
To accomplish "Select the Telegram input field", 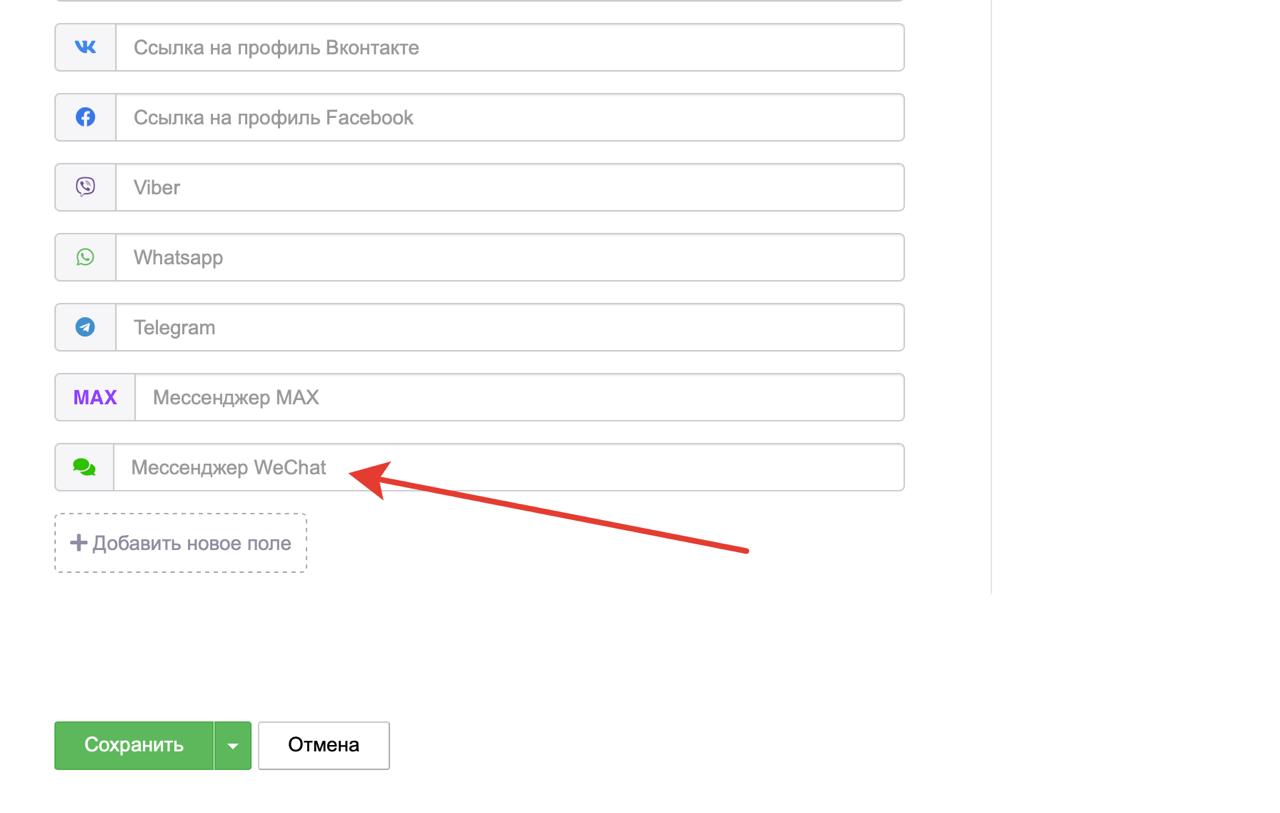I will coord(510,327).
